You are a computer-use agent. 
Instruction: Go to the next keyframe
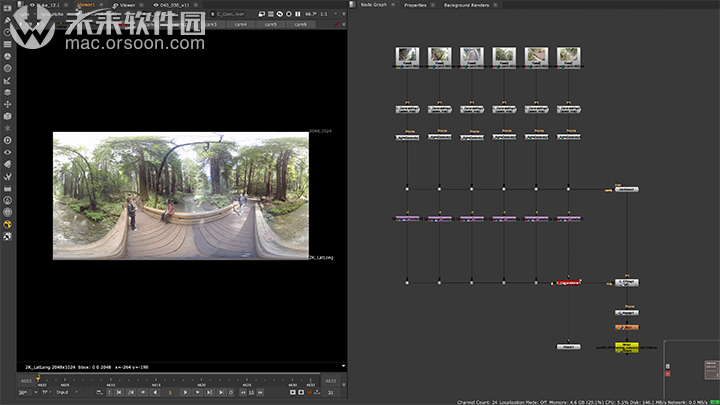[x=209, y=393]
